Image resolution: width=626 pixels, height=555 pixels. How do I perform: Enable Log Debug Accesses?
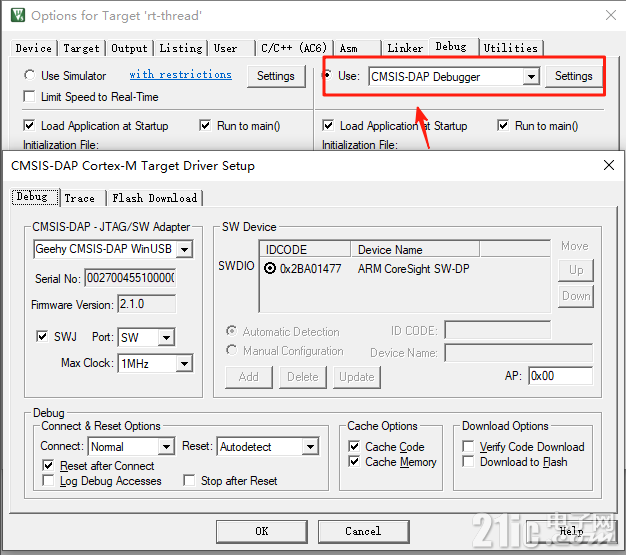(x=48, y=480)
